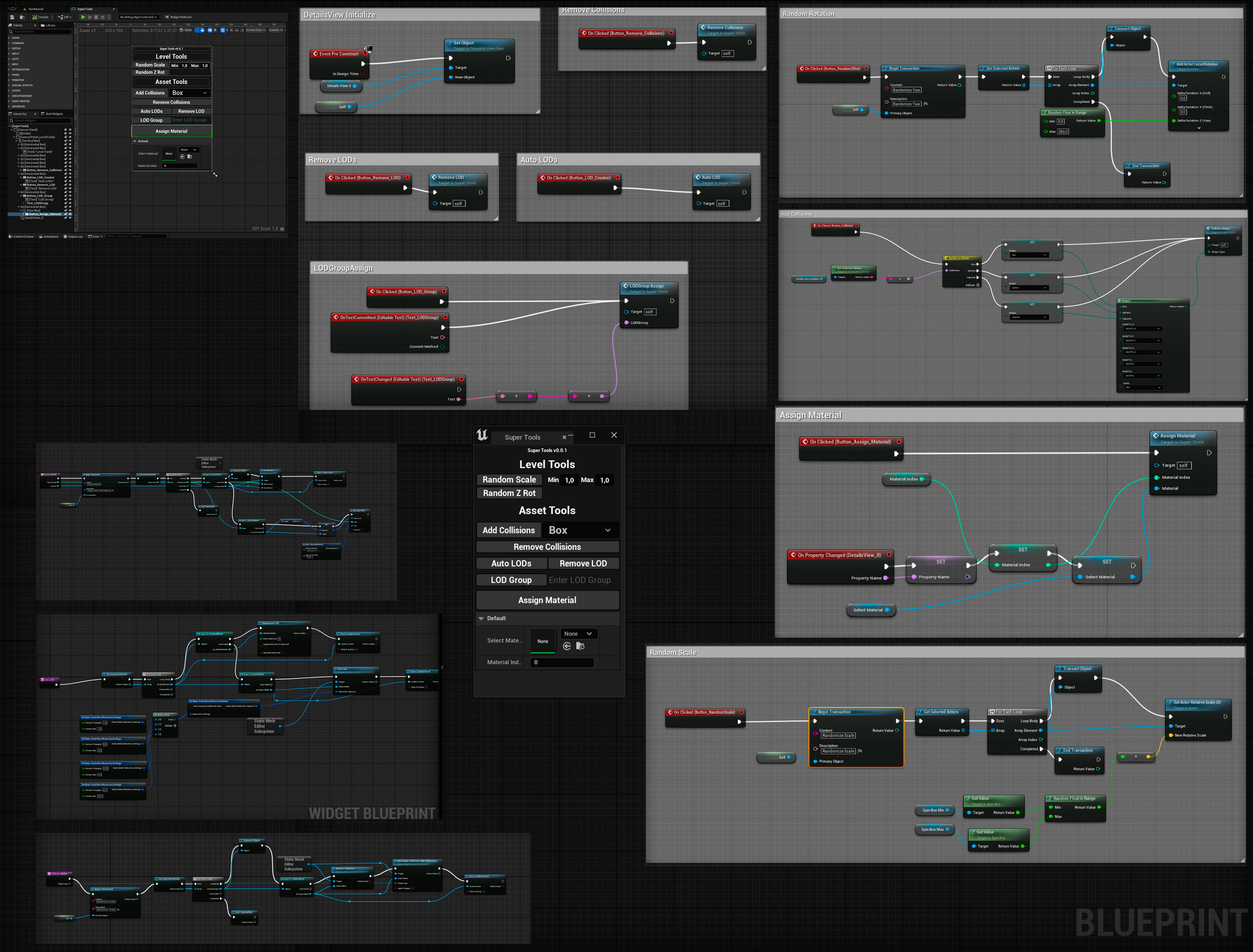Switch to the Bind Widgets tab
This screenshot has height=952, width=1253.
pos(52,114)
